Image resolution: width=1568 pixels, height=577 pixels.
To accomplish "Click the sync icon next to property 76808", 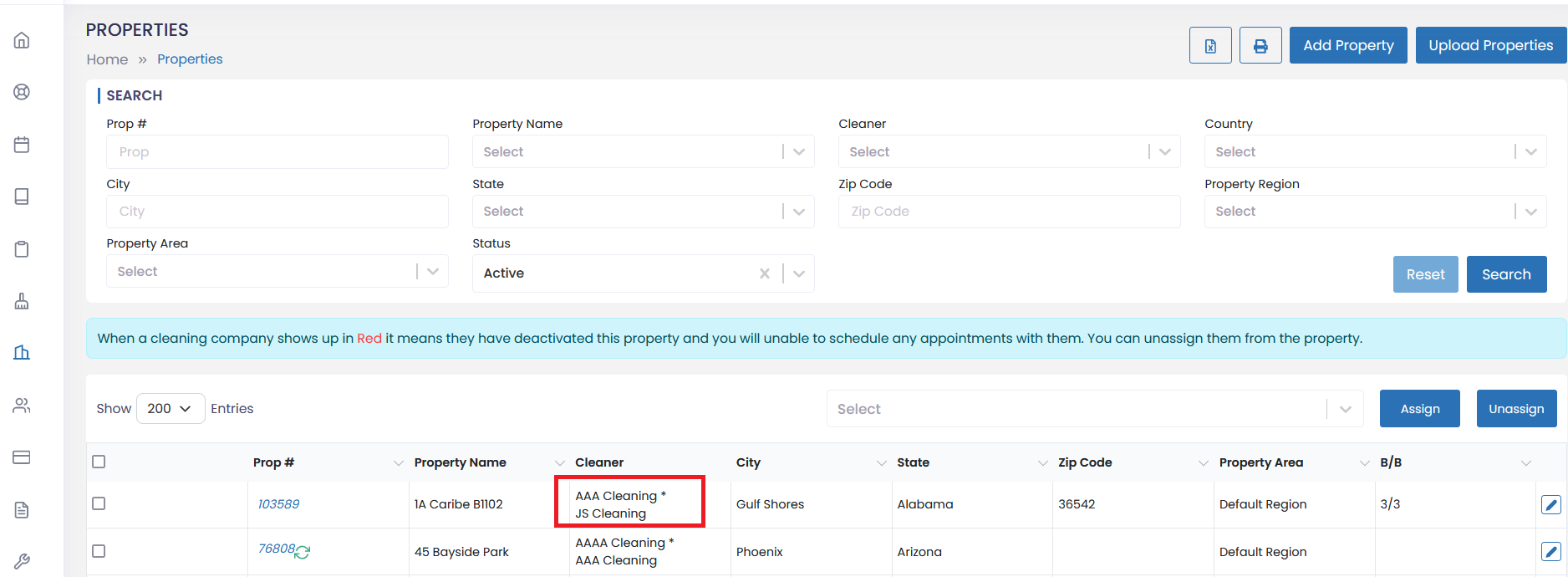I will pos(303,552).
